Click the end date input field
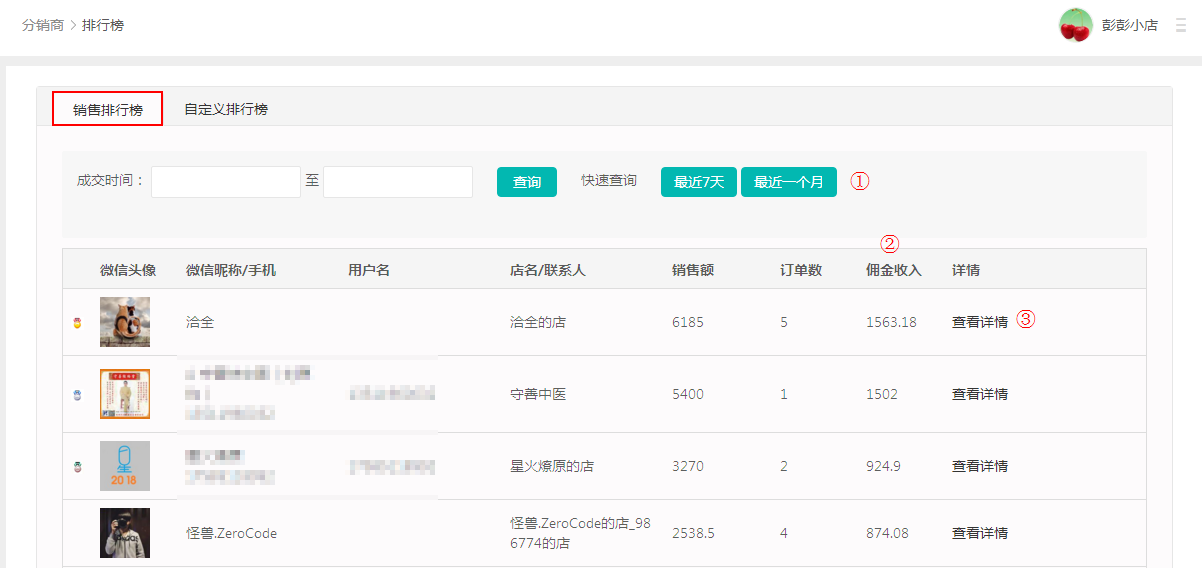 click(x=398, y=182)
